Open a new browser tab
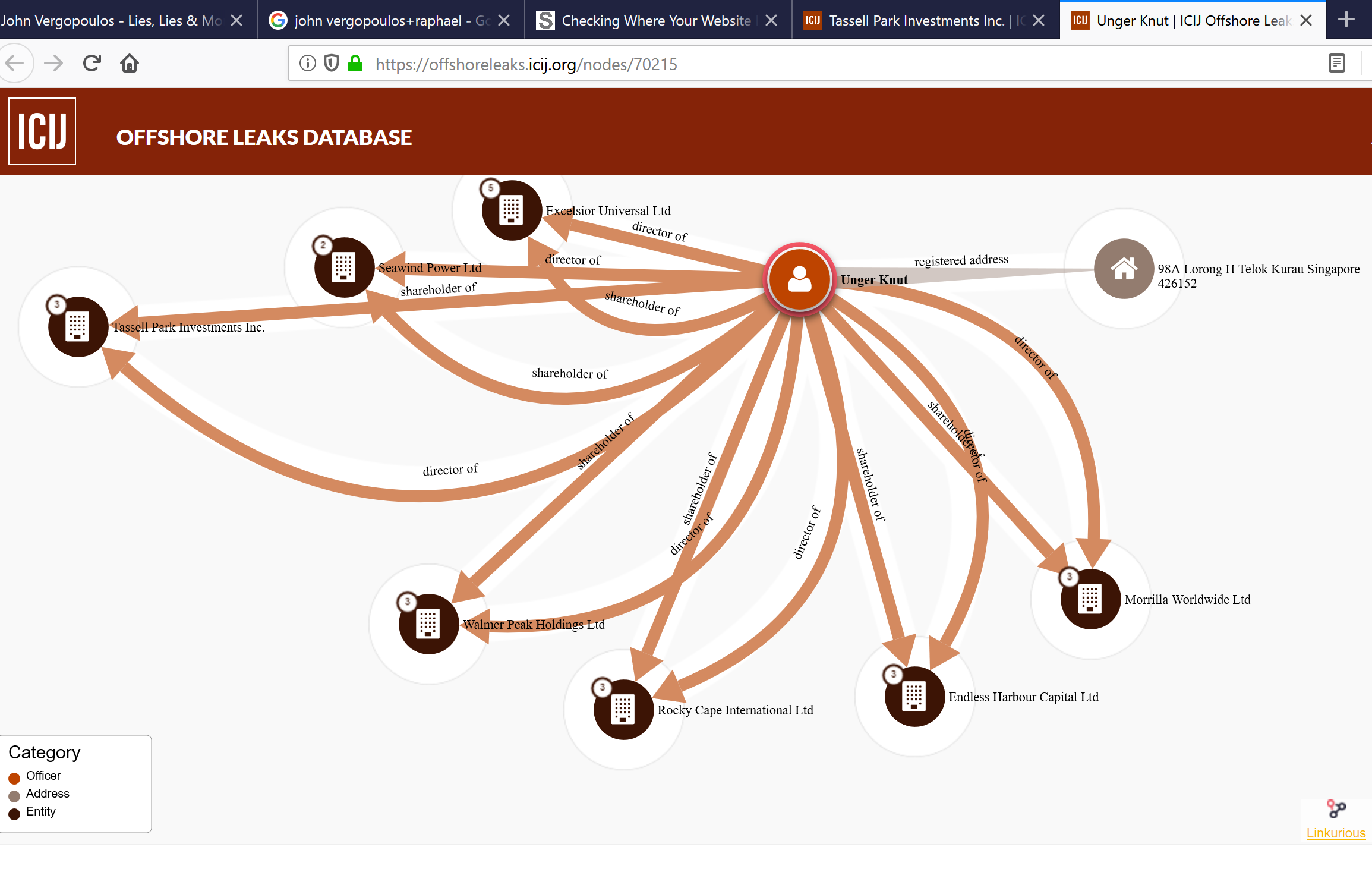Viewport: 1372px width, 869px height. click(x=1346, y=20)
